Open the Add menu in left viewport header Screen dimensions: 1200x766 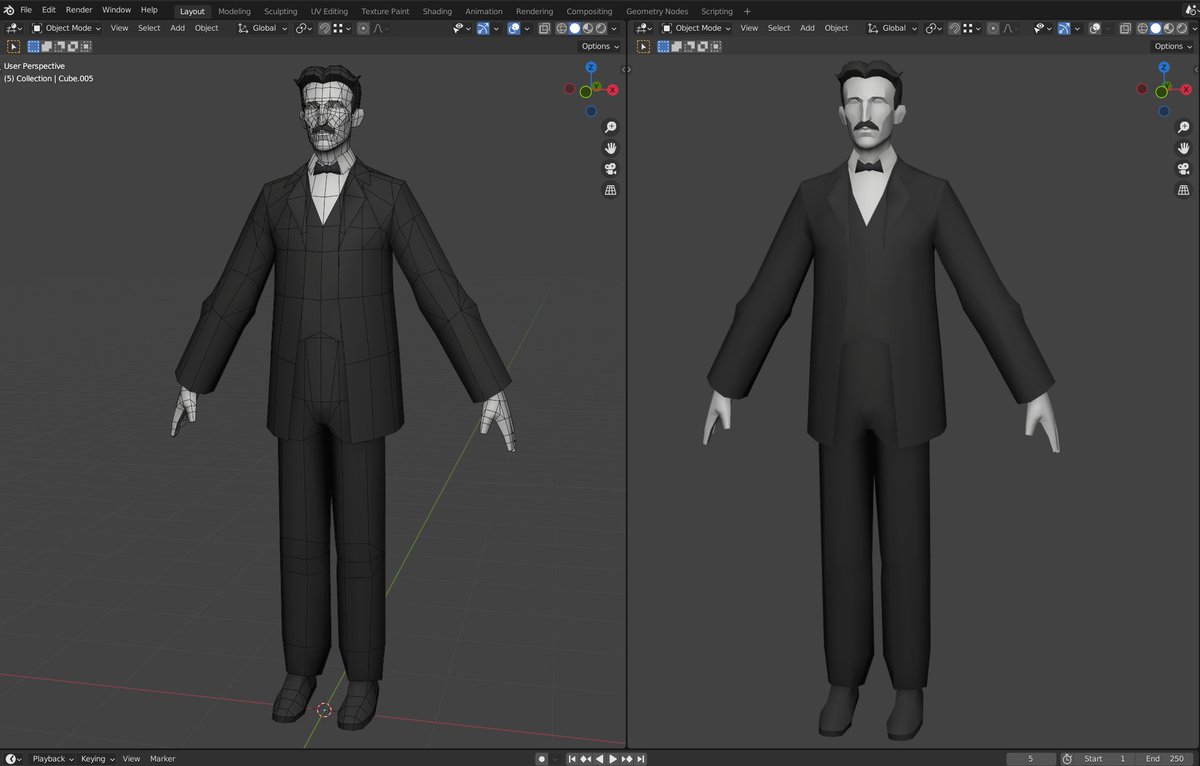177,28
